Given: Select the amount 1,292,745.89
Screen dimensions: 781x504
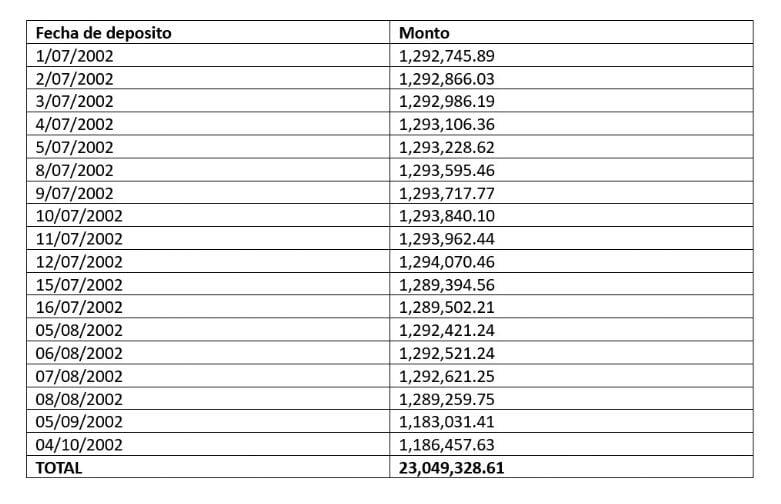Looking at the screenshot, I should coord(447,56).
